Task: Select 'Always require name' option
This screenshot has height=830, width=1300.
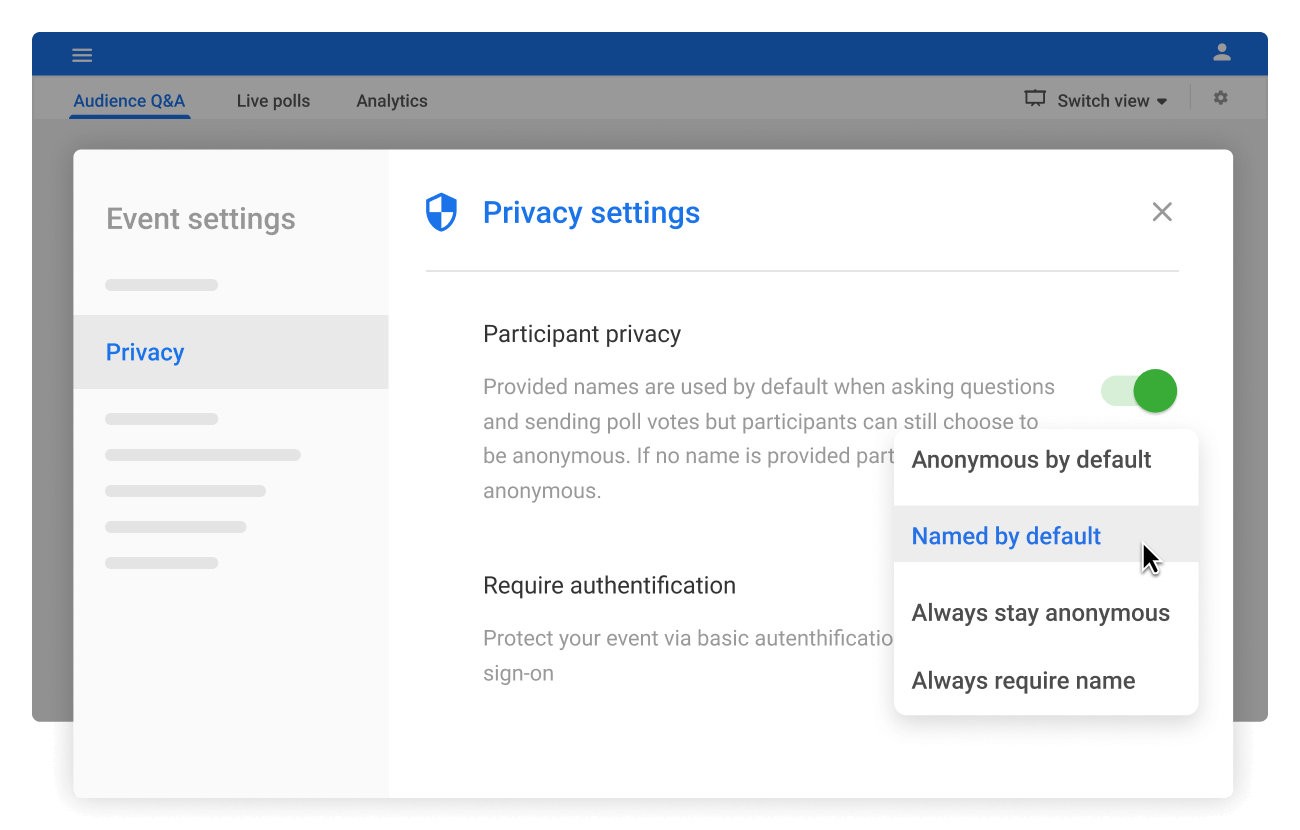Action: click(1023, 681)
